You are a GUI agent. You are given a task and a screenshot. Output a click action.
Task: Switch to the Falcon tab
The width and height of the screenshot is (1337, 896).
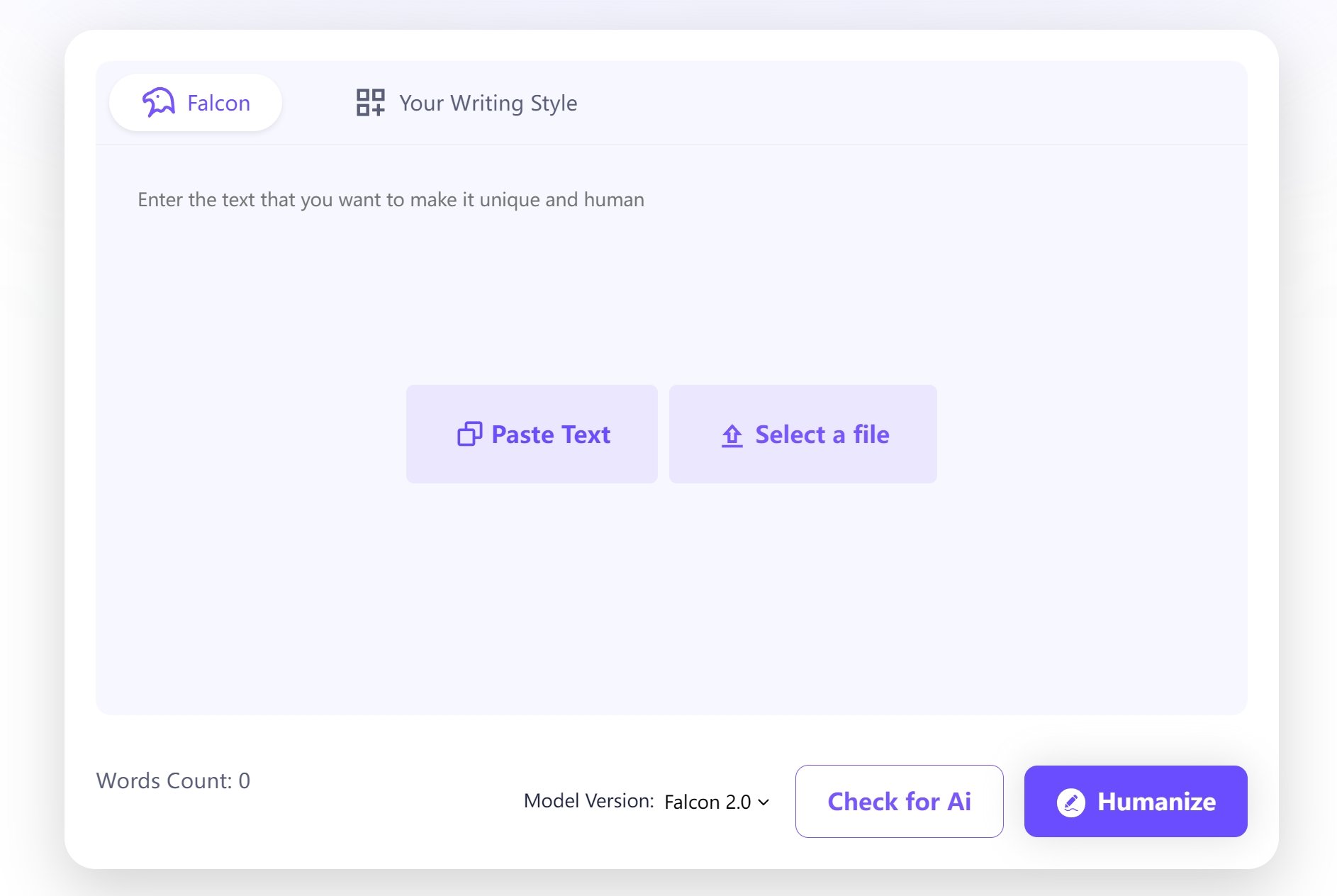click(196, 103)
